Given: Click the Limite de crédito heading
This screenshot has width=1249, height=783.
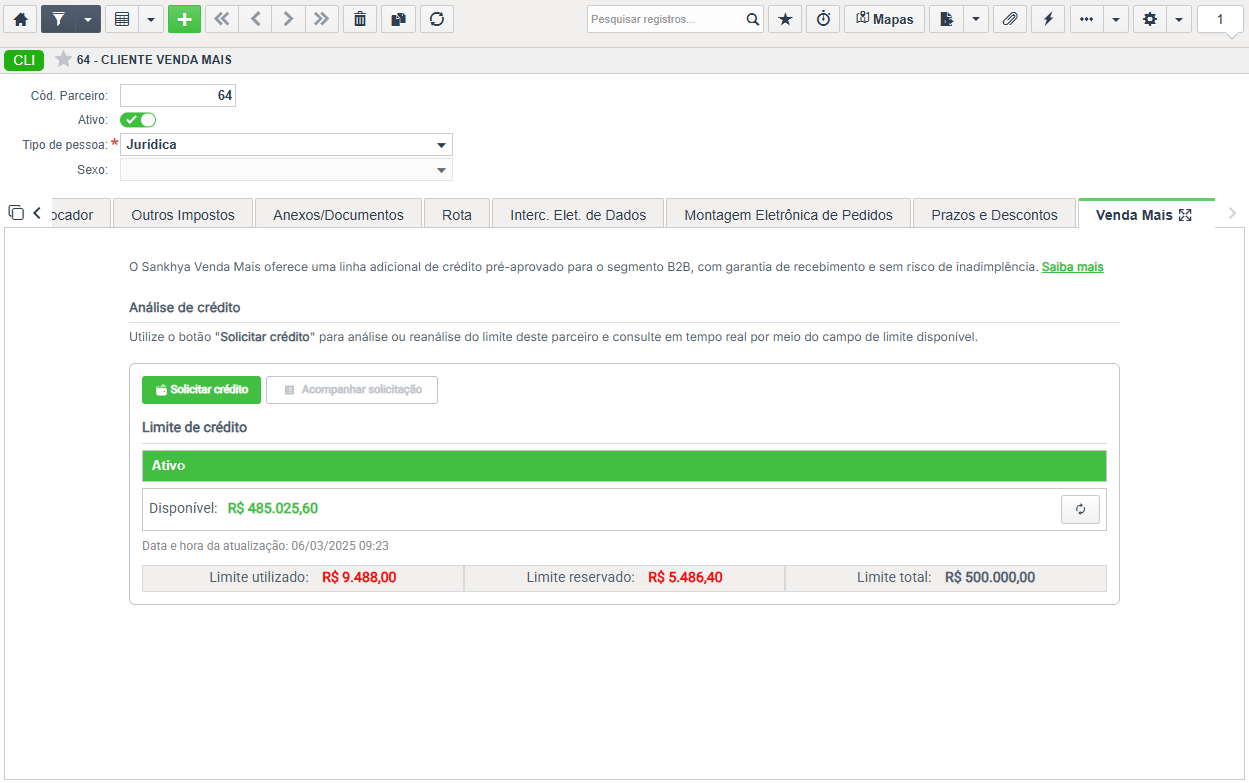Looking at the screenshot, I should [x=195, y=427].
